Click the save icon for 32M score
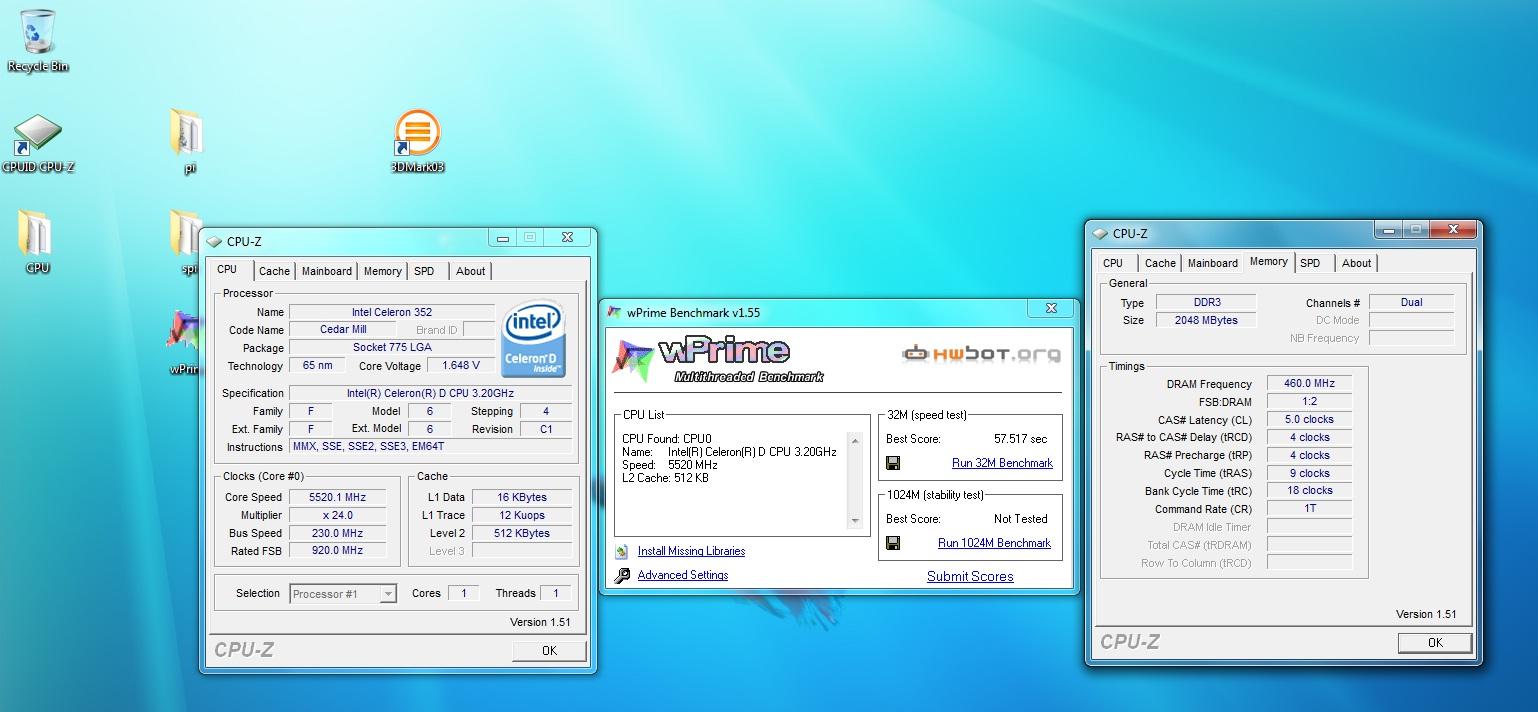The image size is (1538, 712). tap(893, 463)
